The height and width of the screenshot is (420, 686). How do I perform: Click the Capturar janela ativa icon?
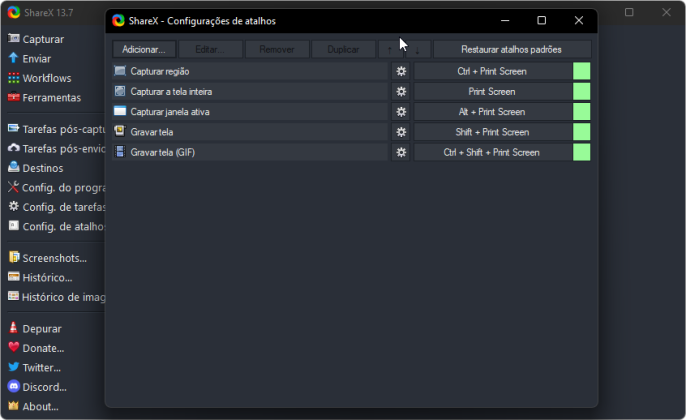[120, 111]
